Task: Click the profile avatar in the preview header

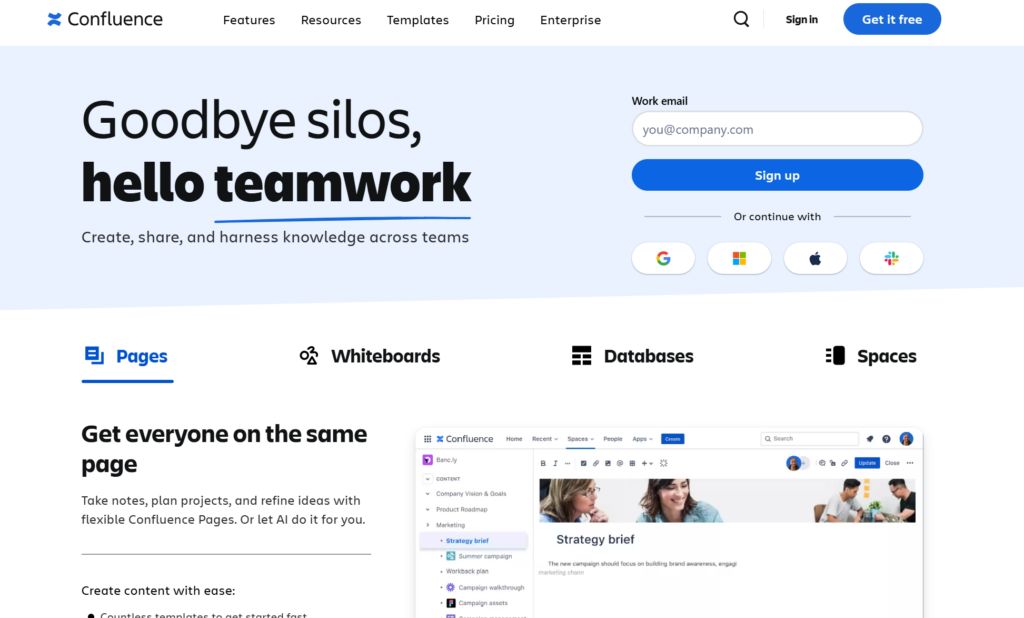Action: (906, 439)
